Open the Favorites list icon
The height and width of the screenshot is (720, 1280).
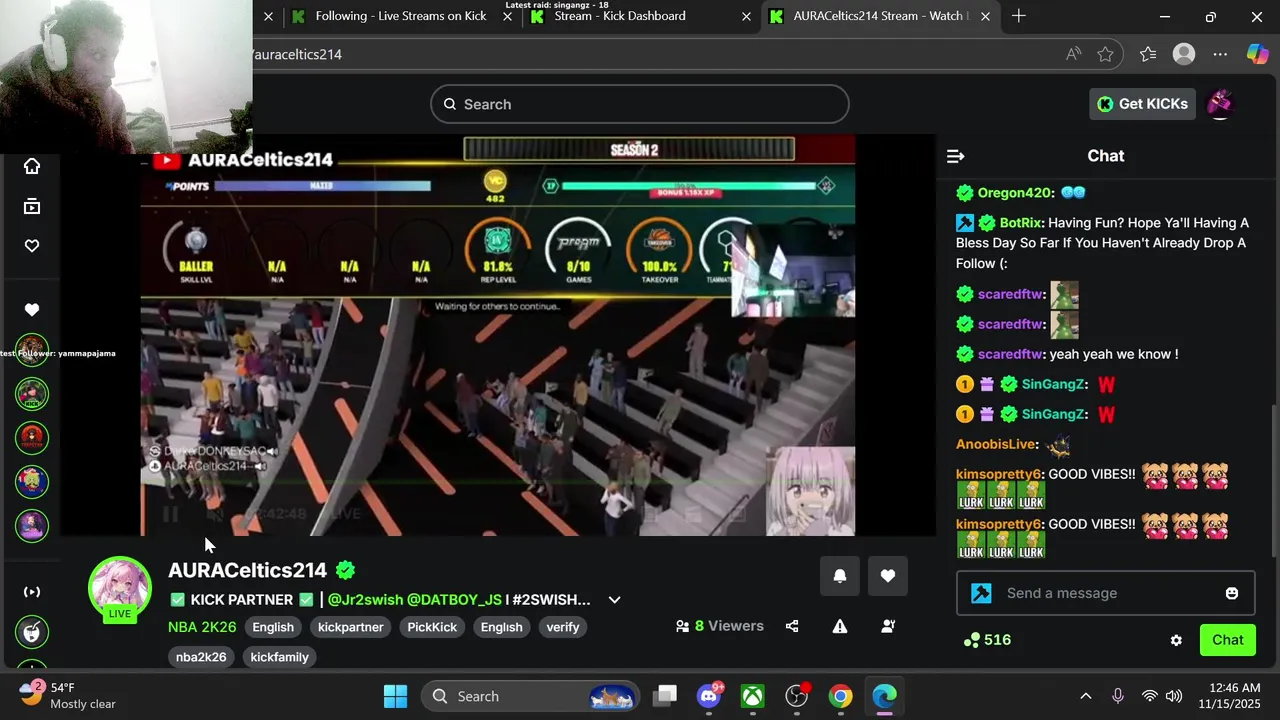click(x=1148, y=54)
